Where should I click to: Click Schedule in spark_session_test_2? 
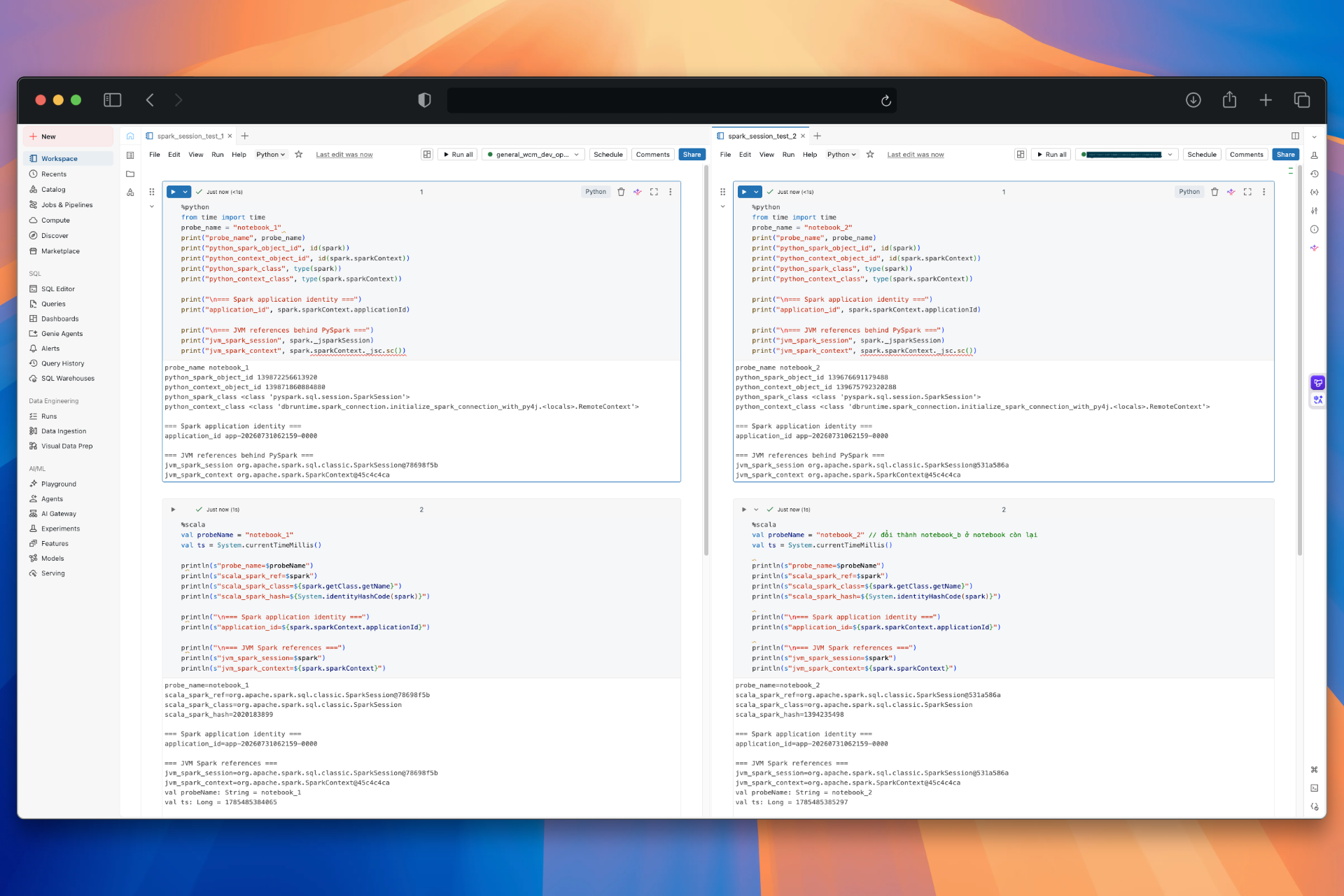click(1201, 155)
